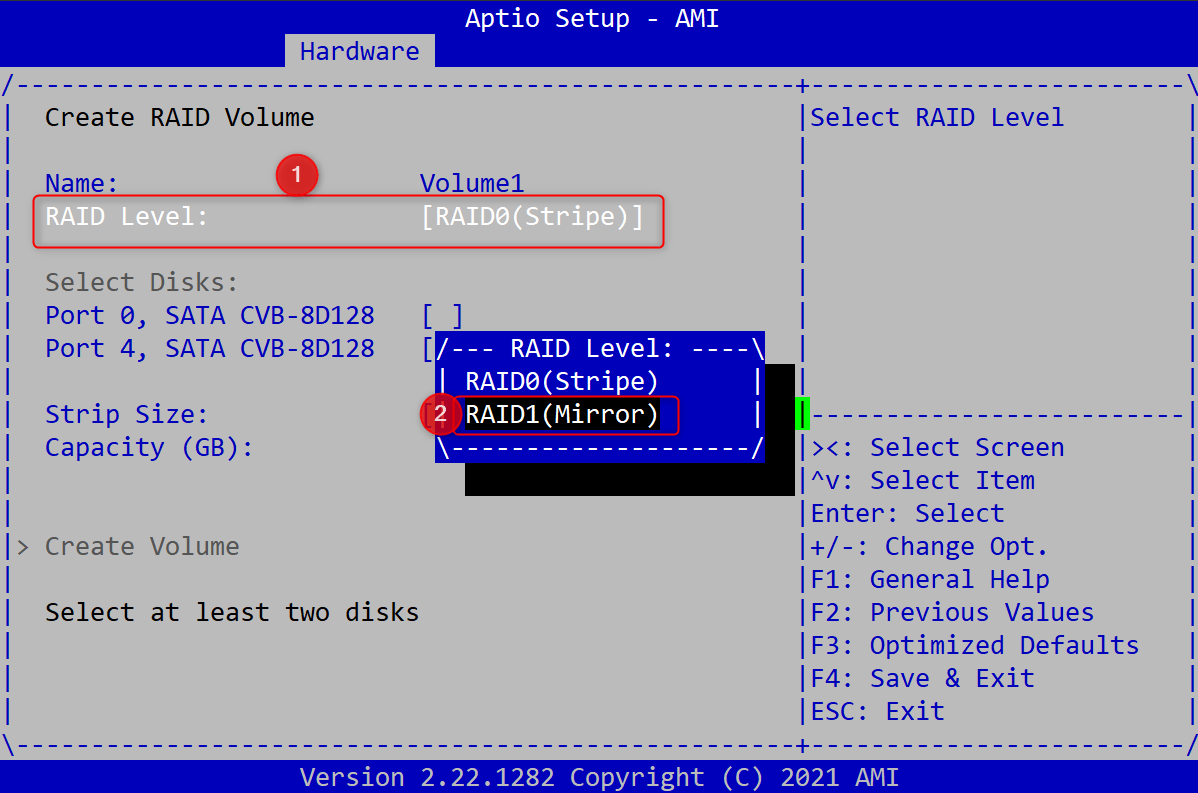Click the F2: Previous Values entry
Image resolution: width=1198 pixels, height=793 pixels.
click(x=962, y=611)
